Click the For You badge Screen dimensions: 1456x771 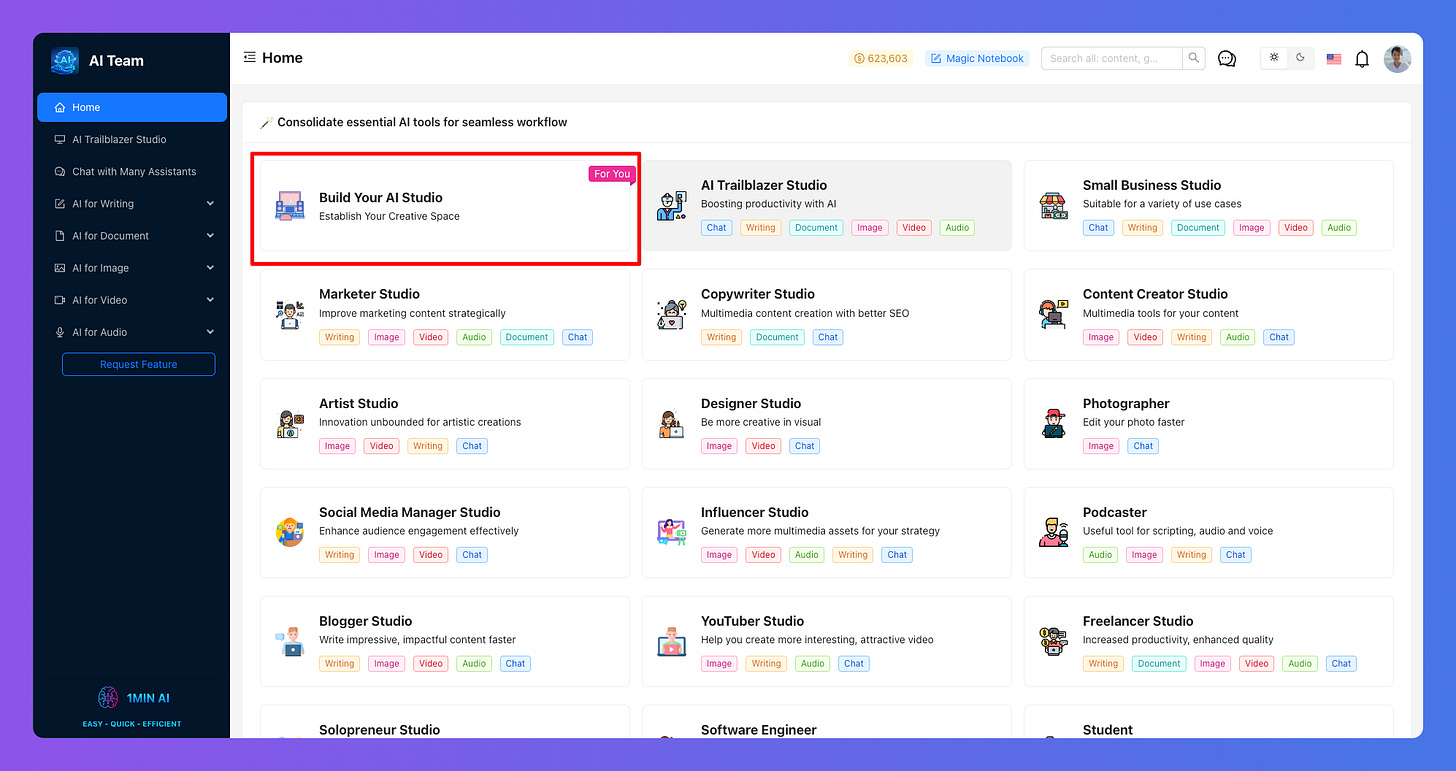[612, 174]
